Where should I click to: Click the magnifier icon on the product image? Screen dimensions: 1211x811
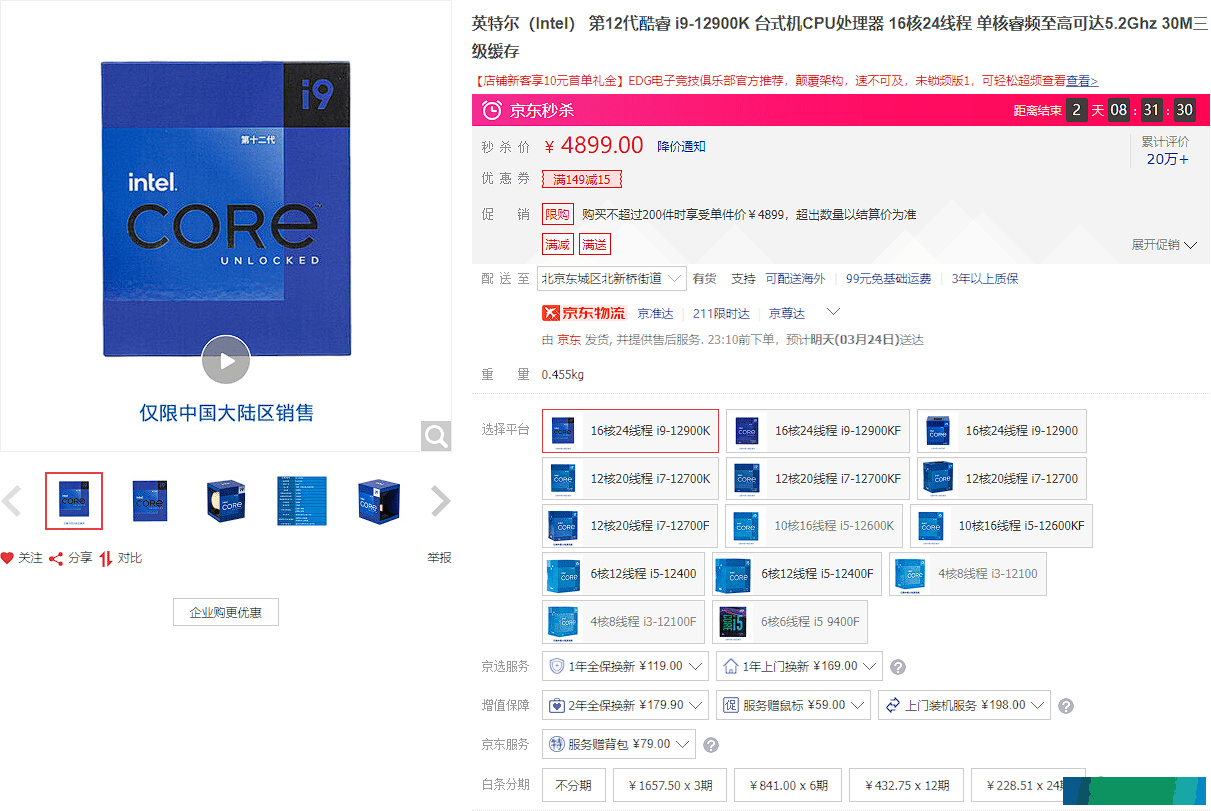coord(436,436)
